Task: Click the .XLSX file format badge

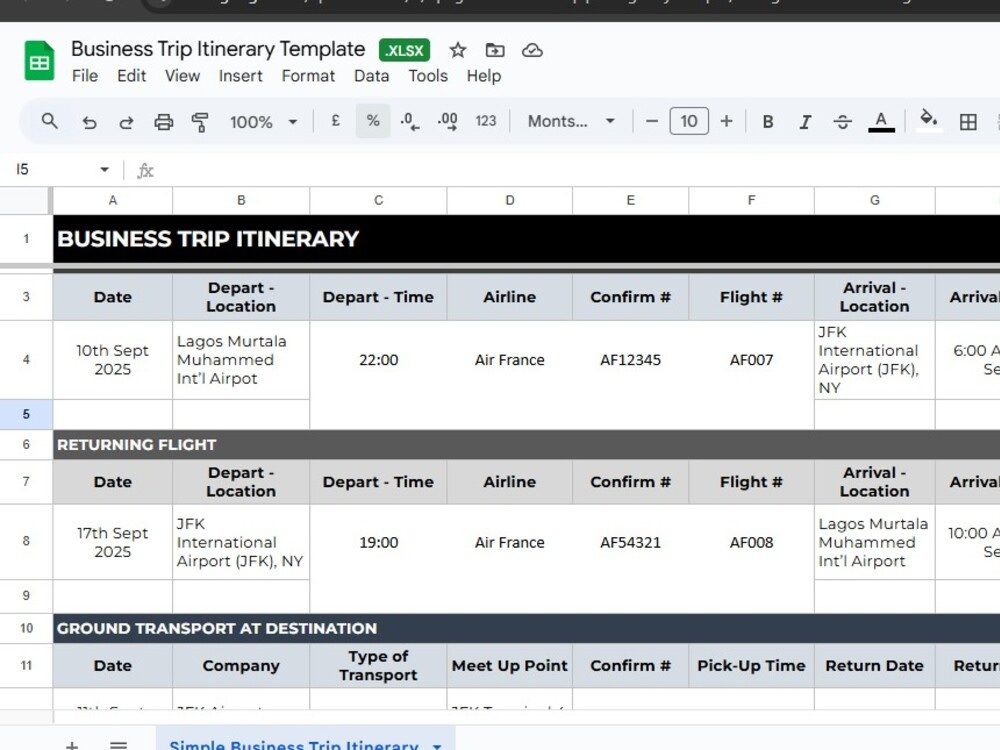Action: click(x=404, y=50)
